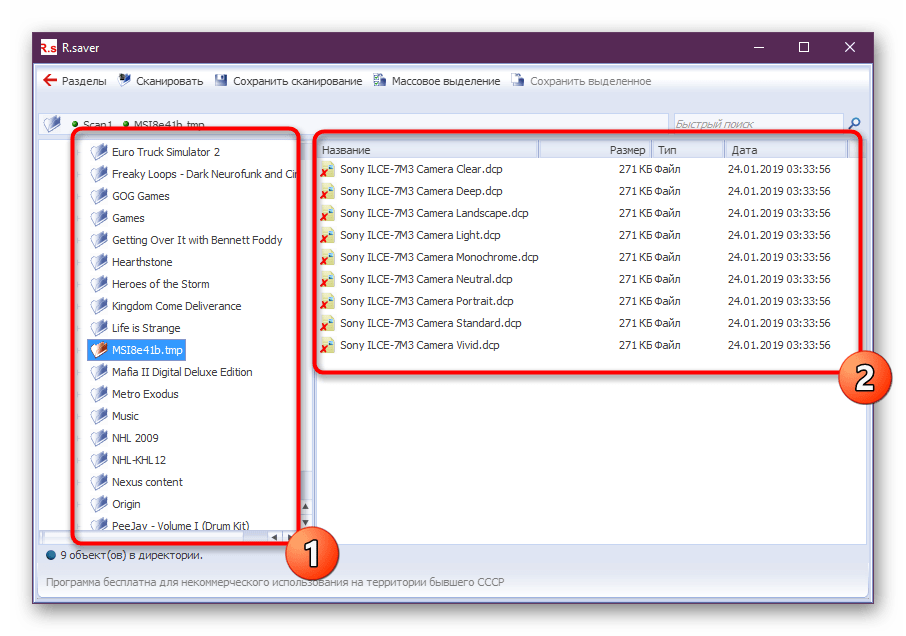
Task: Select the Freaky Loops folder icon
Action: tap(99, 173)
